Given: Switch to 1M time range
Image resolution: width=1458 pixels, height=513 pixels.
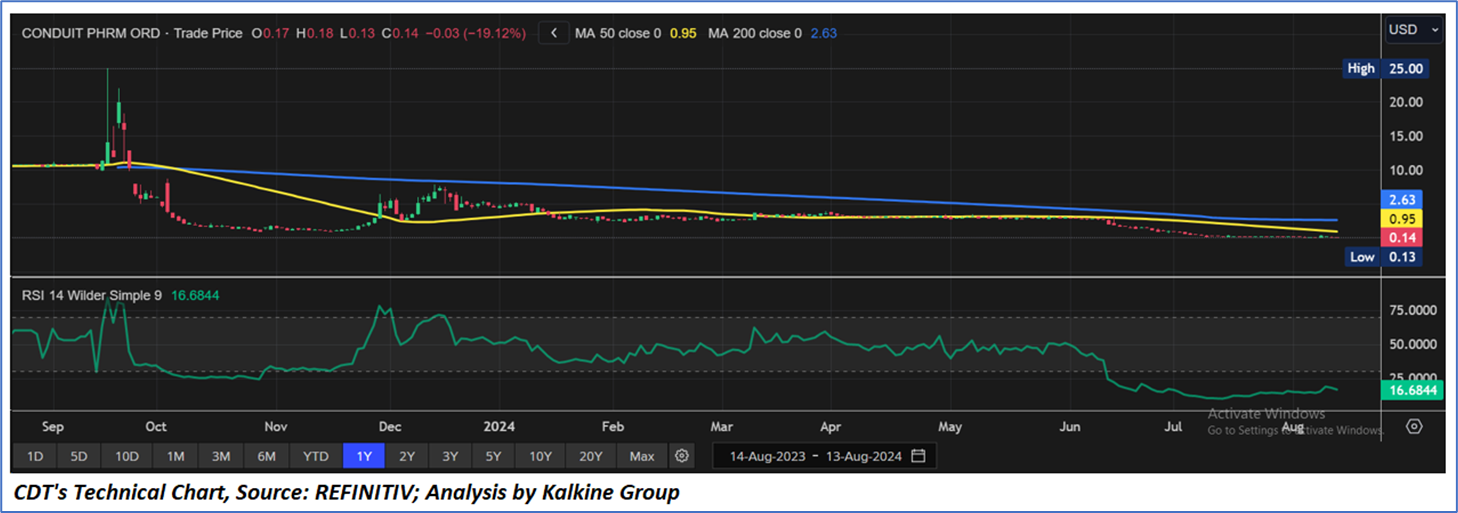Looking at the screenshot, I should (175, 456).
